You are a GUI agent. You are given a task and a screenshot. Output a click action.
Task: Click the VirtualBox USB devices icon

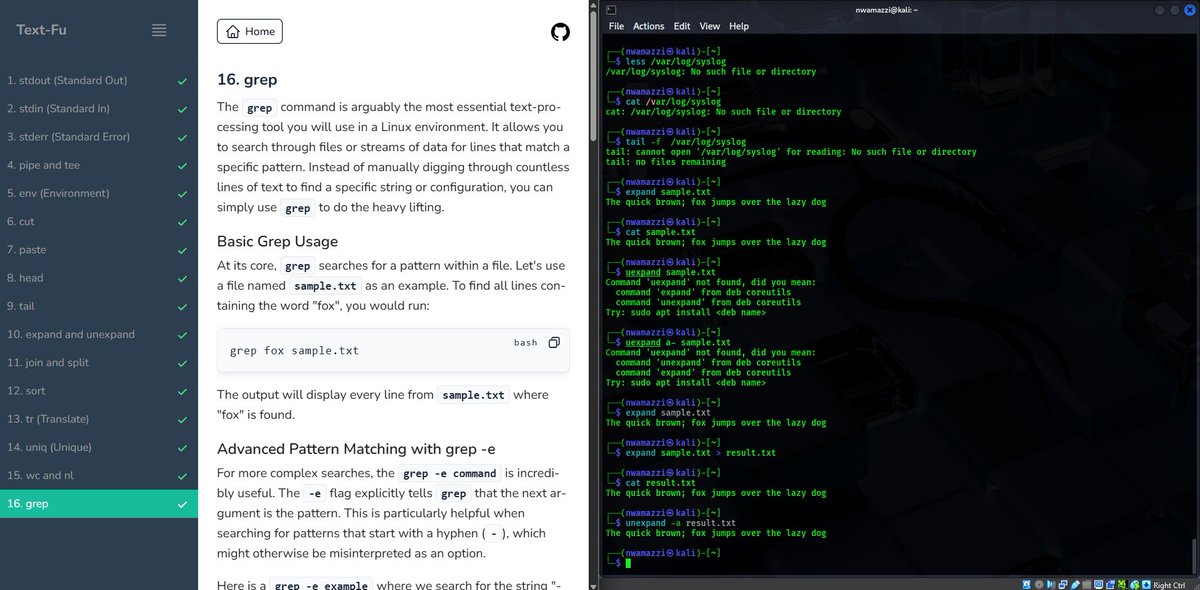1075,584
